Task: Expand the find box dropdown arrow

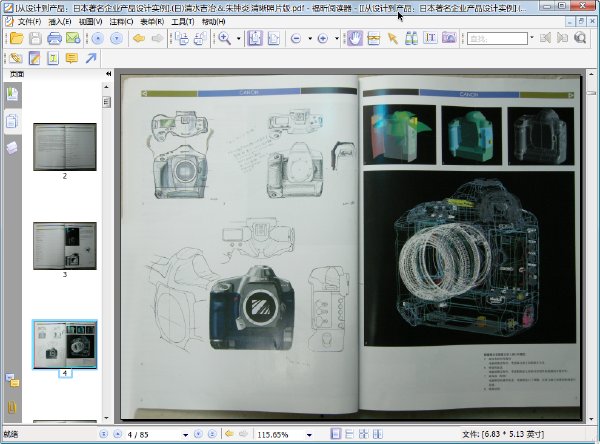Action: tap(532, 38)
